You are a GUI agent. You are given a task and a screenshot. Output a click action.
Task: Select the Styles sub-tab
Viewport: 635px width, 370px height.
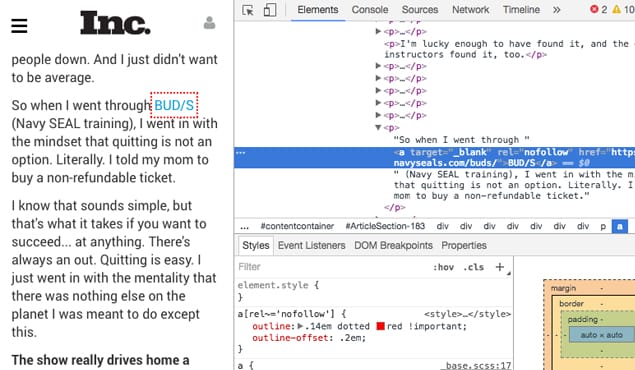point(256,245)
